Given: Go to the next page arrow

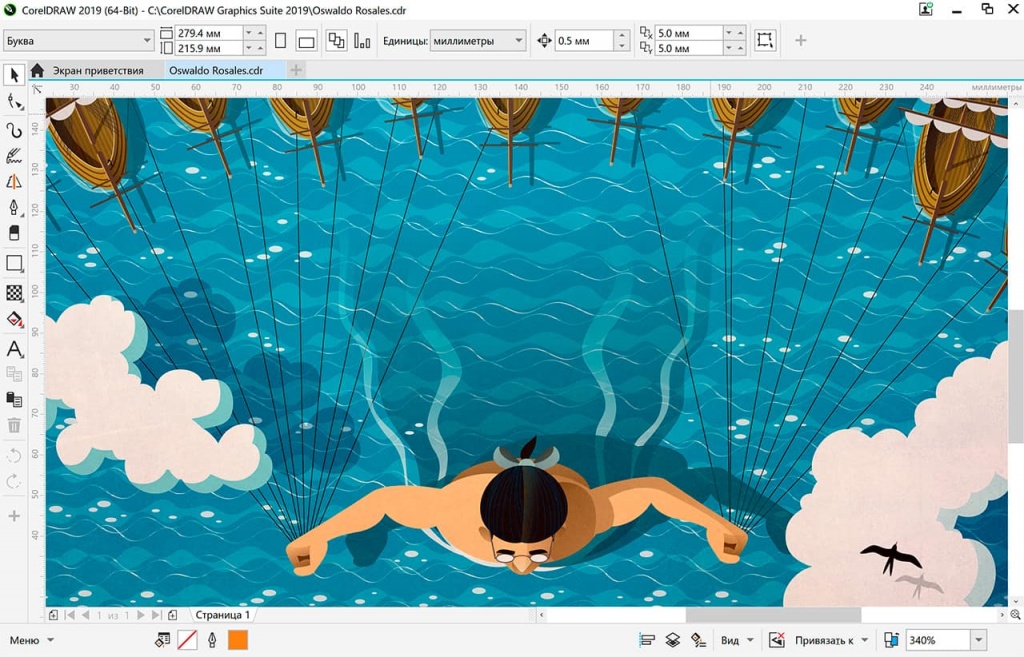Looking at the screenshot, I should point(140,615).
